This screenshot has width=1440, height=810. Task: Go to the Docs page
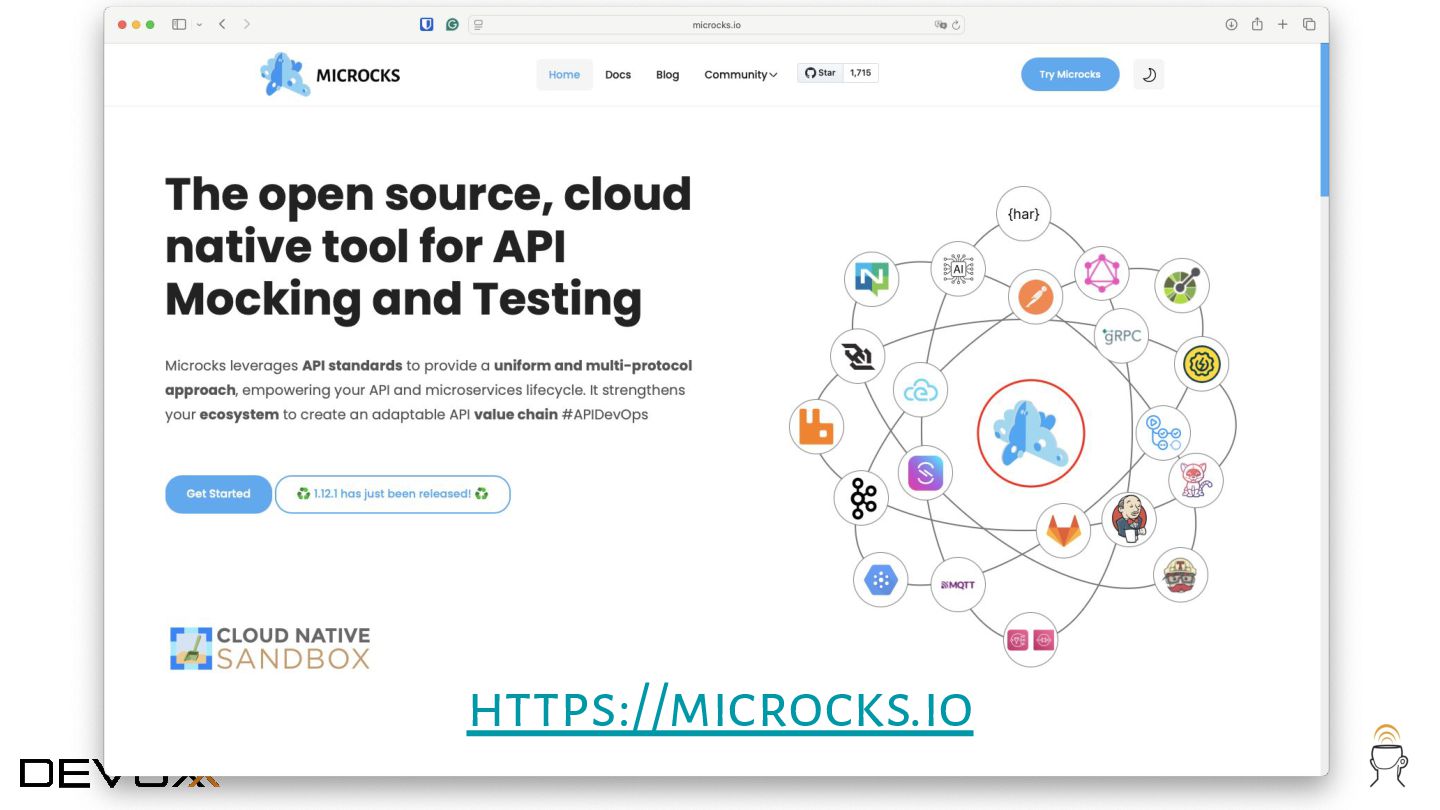point(618,75)
